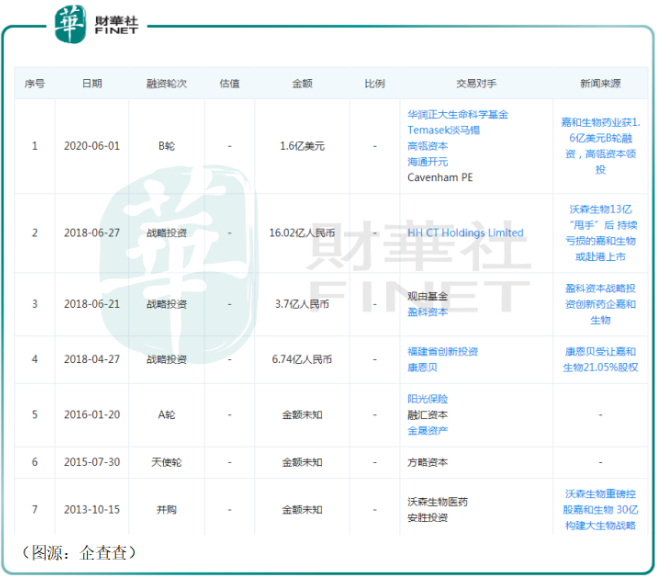Open 海通开元 investor link
The height and width of the screenshot is (577, 657).
click(427, 162)
